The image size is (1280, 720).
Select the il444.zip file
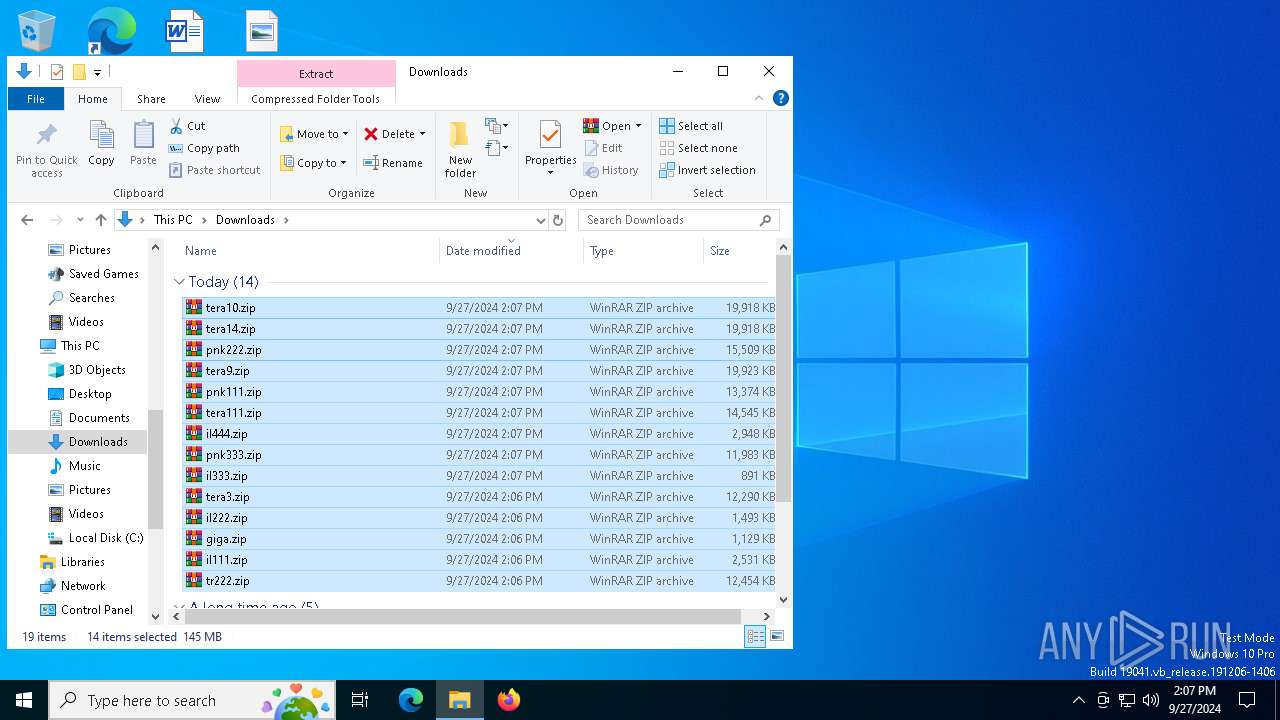click(x=480, y=434)
